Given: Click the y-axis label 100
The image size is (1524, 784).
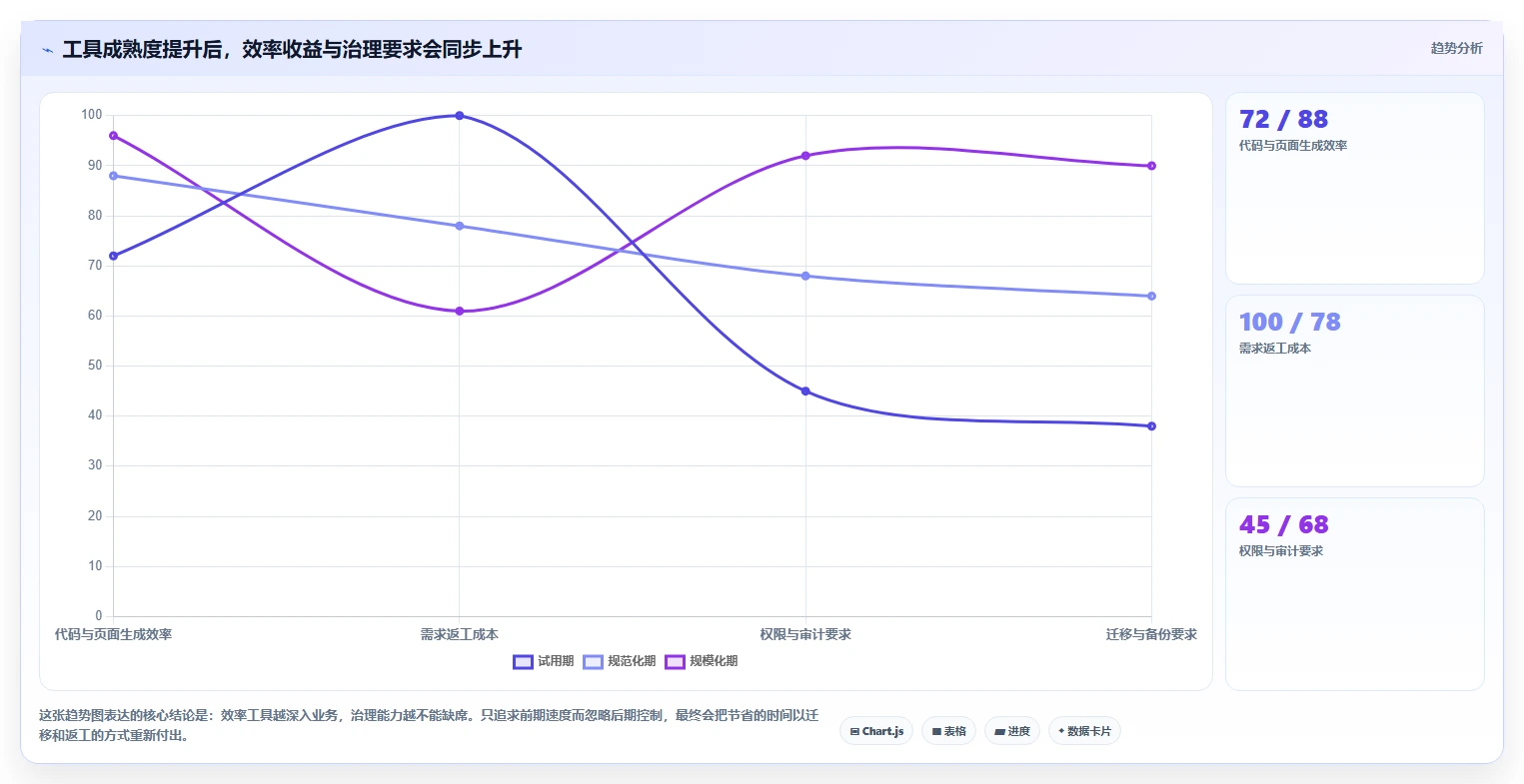Looking at the screenshot, I should tap(92, 115).
